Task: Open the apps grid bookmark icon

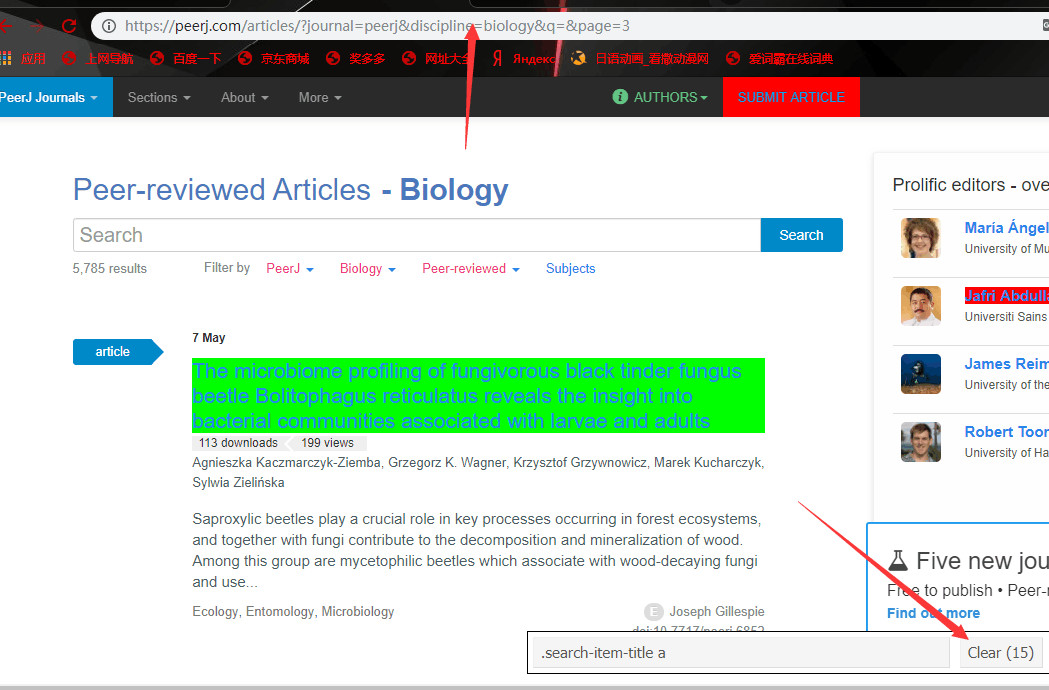Action: click(x=5, y=58)
